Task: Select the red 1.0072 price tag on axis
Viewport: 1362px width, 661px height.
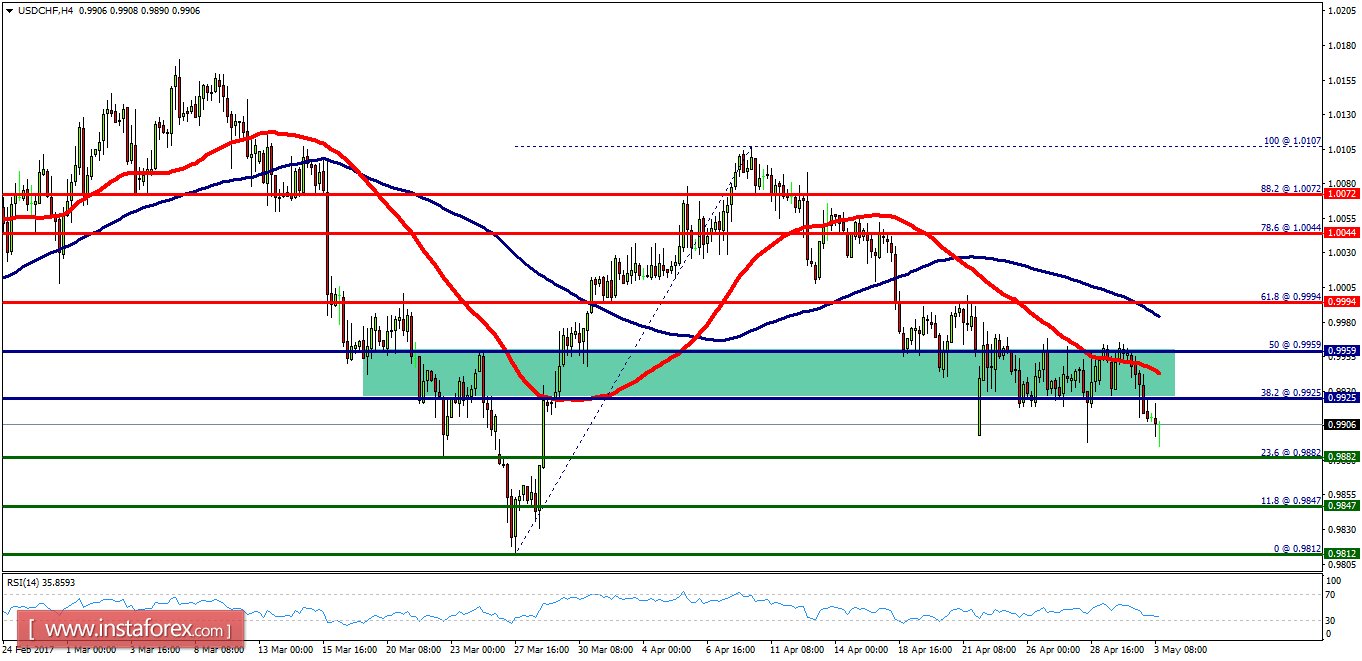Action: click(1341, 192)
